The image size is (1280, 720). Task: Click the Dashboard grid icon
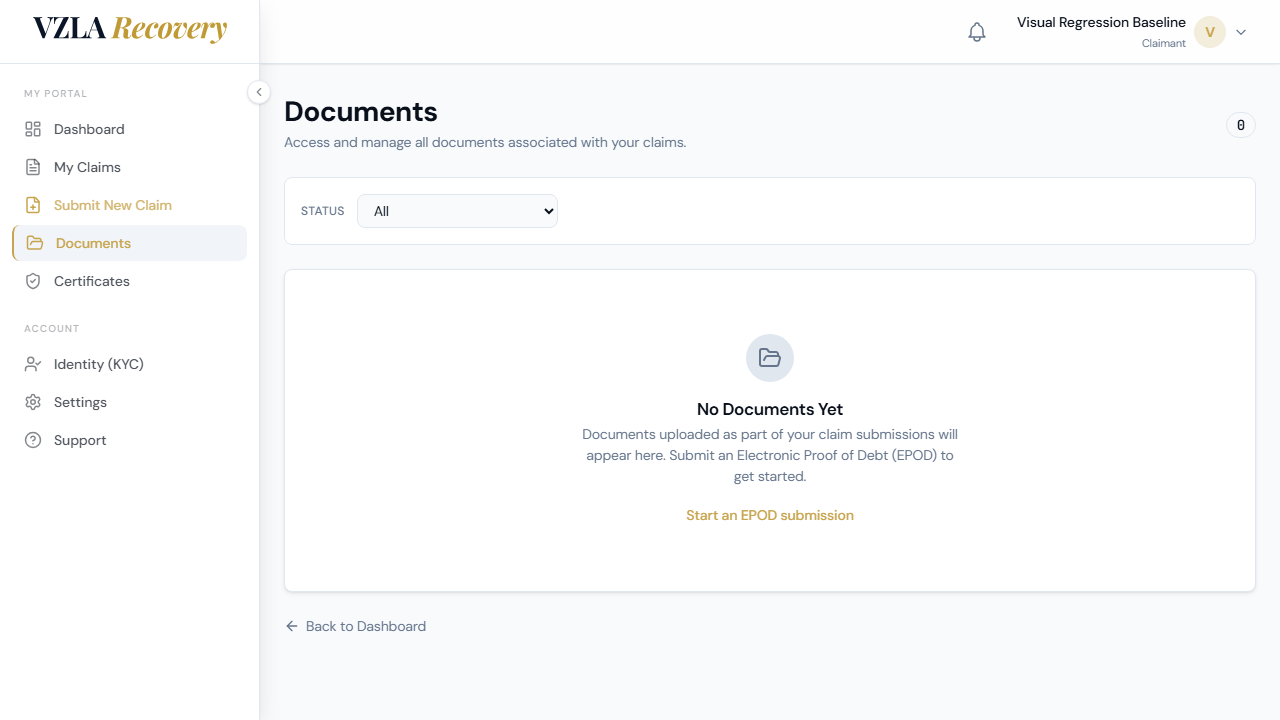click(33, 129)
